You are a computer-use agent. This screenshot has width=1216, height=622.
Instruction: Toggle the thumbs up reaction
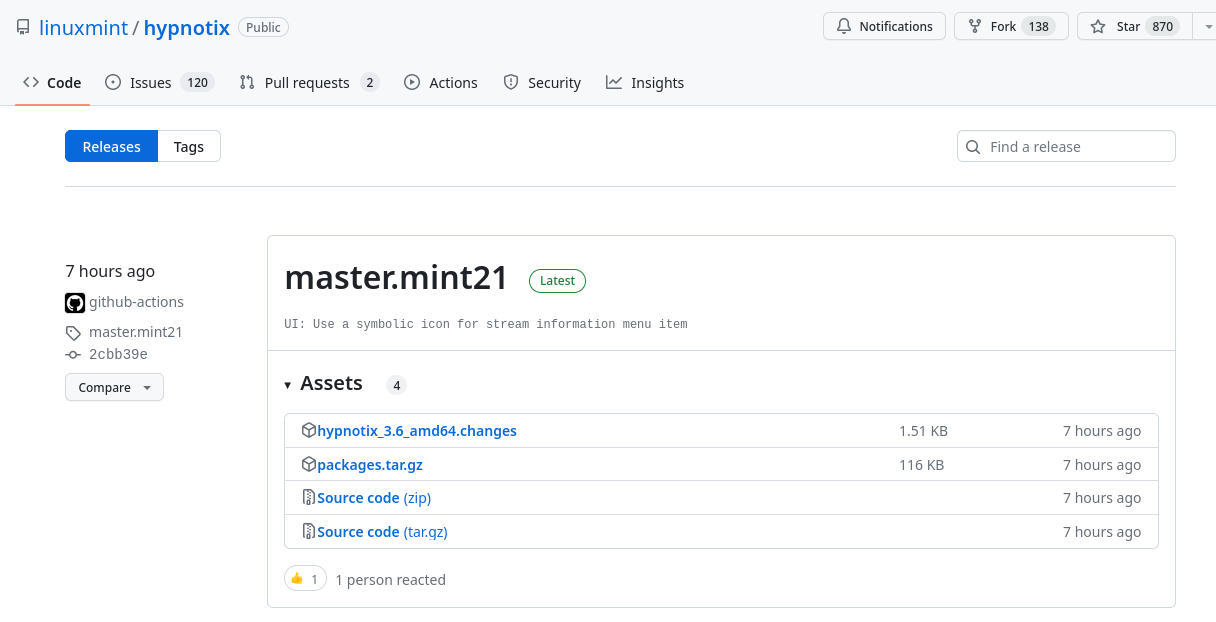(305, 579)
